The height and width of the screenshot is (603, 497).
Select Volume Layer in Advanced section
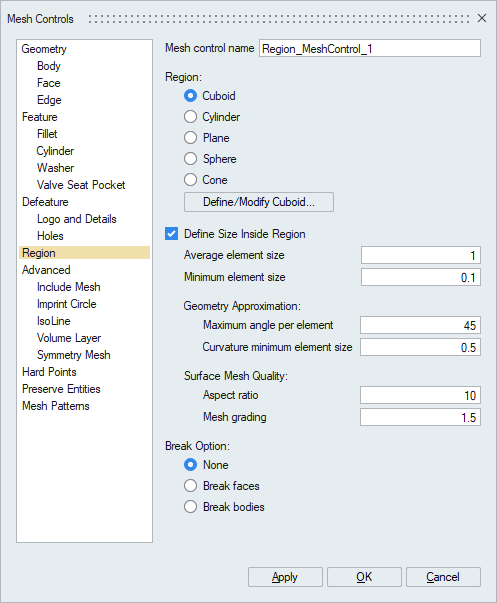coord(69,338)
